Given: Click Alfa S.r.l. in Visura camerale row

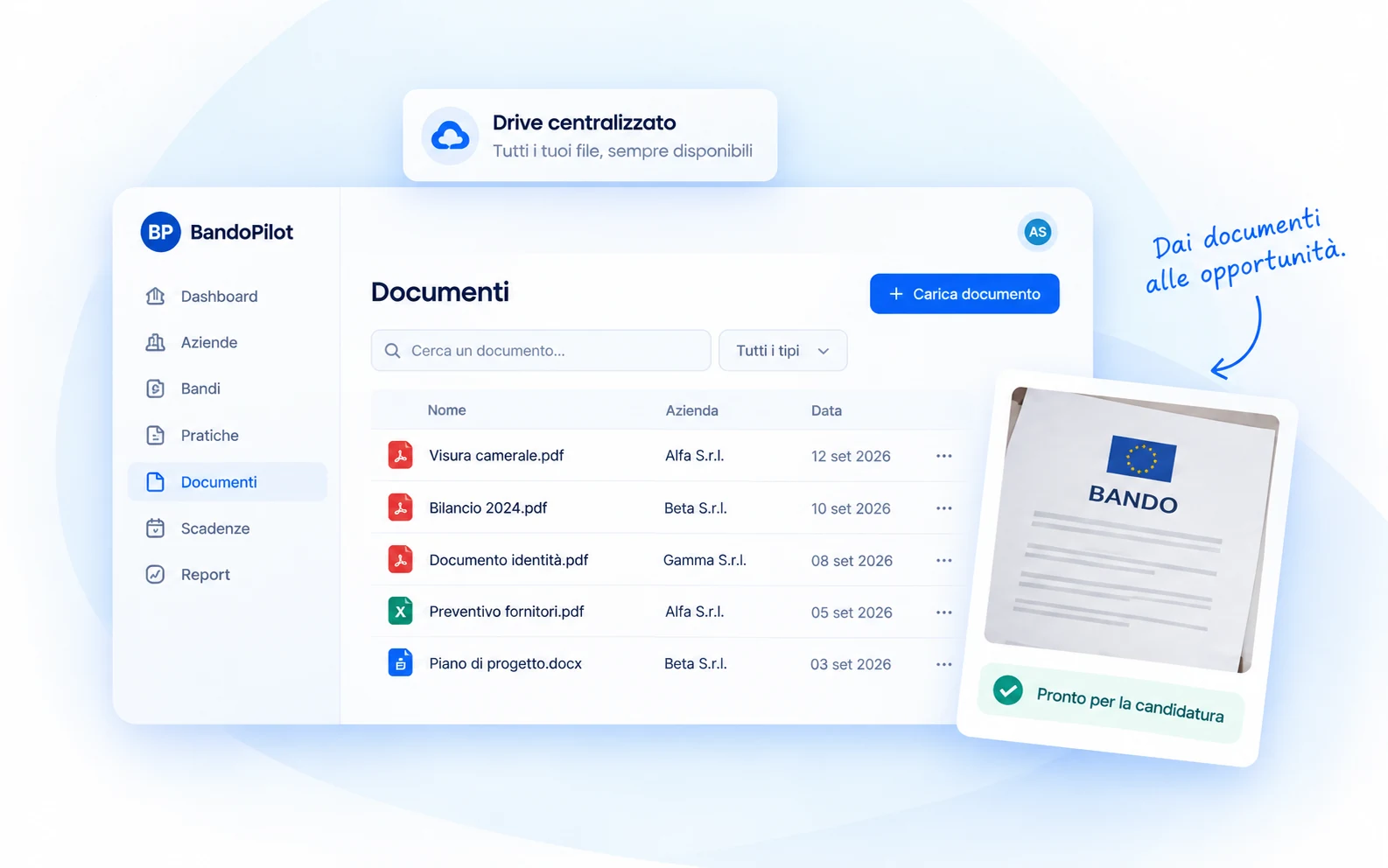Looking at the screenshot, I should [695, 456].
